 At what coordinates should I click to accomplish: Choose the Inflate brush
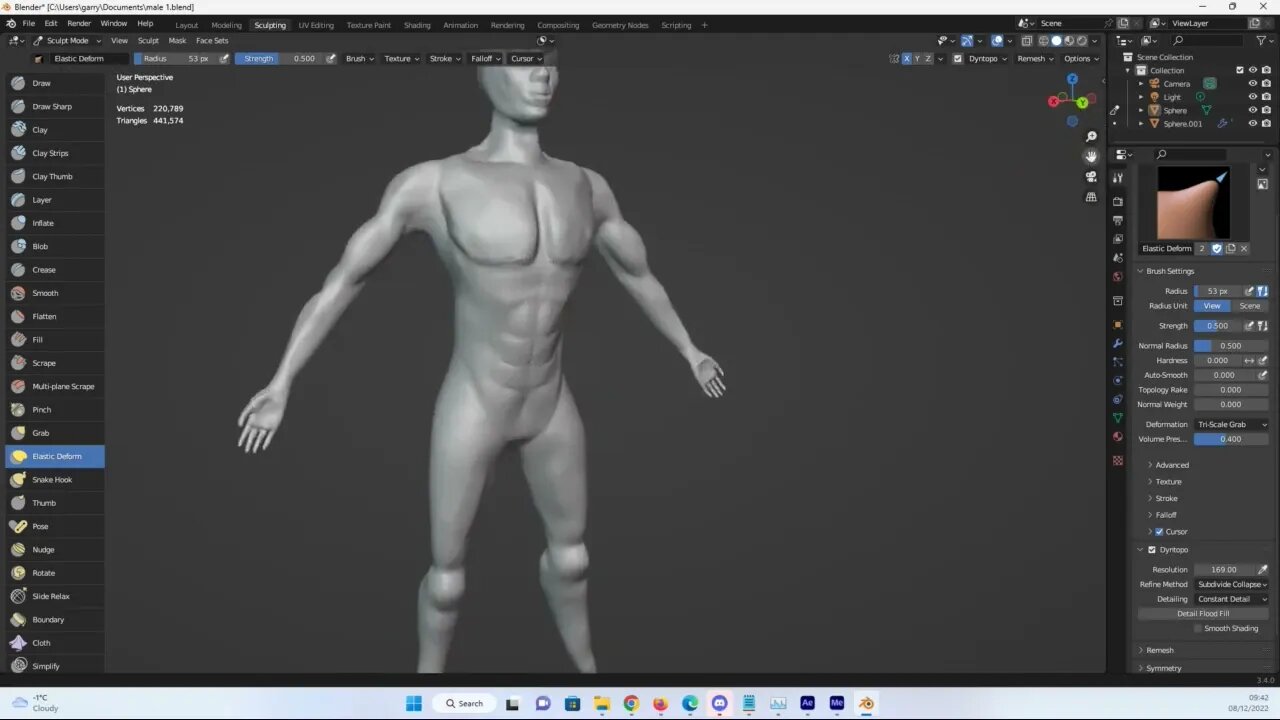[55, 223]
